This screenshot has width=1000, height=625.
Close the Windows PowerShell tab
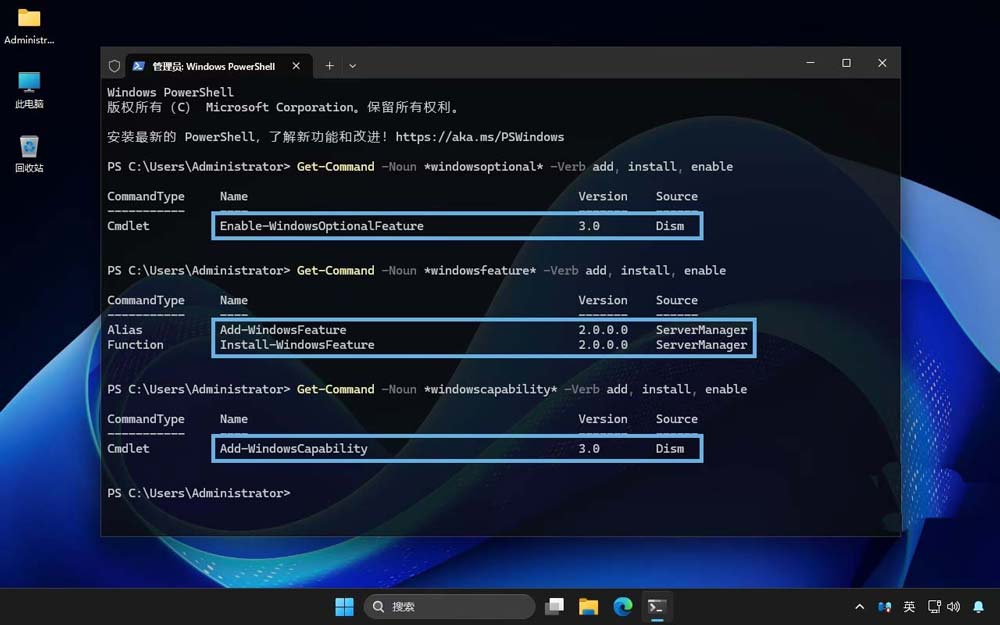click(x=296, y=66)
